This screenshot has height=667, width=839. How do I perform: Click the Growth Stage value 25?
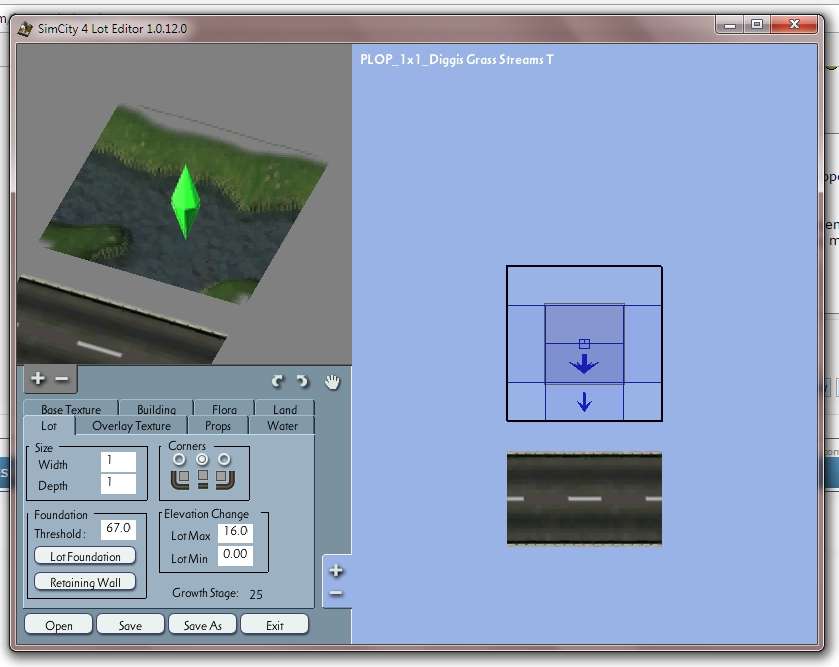256,594
